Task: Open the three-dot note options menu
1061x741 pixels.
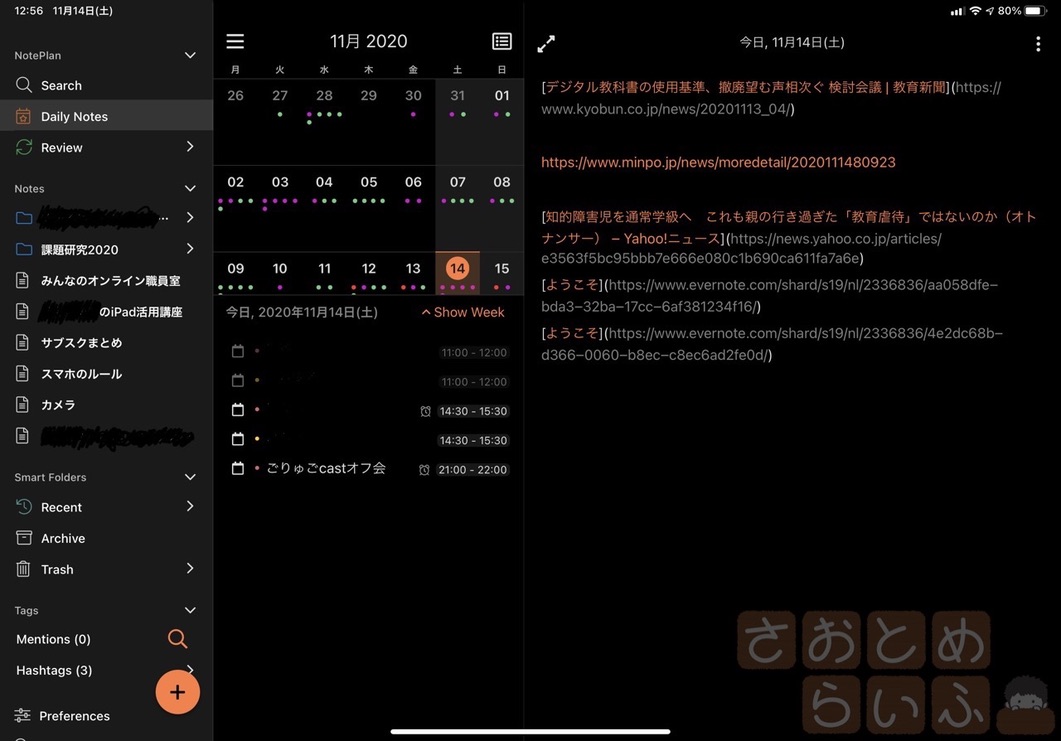Action: click(x=1038, y=44)
